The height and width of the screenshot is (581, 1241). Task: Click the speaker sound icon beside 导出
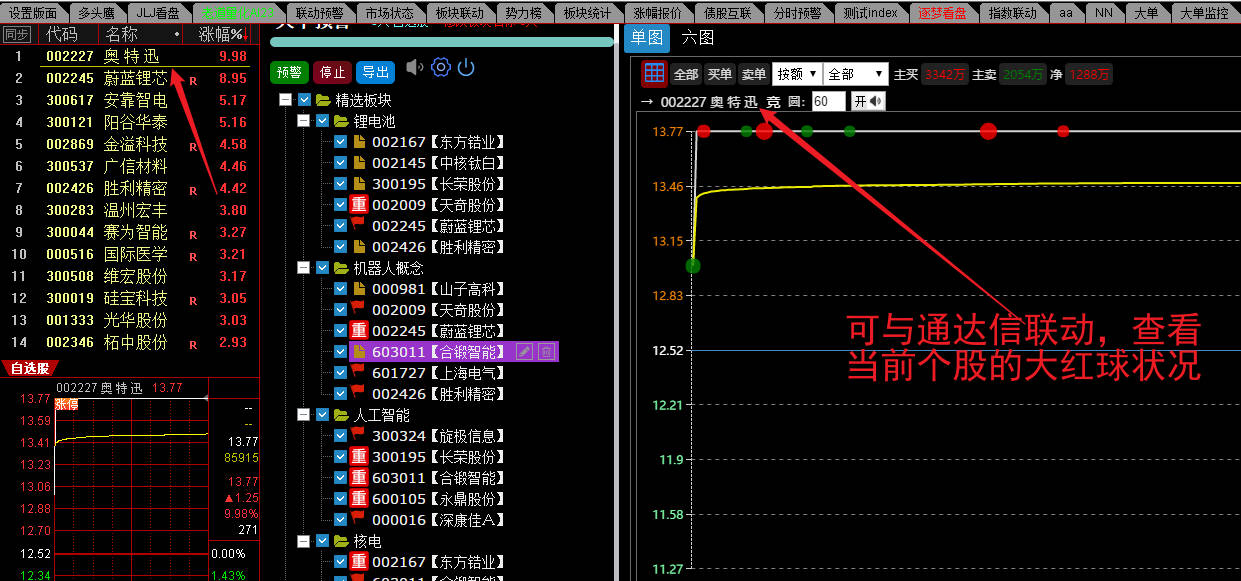[414, 69]
